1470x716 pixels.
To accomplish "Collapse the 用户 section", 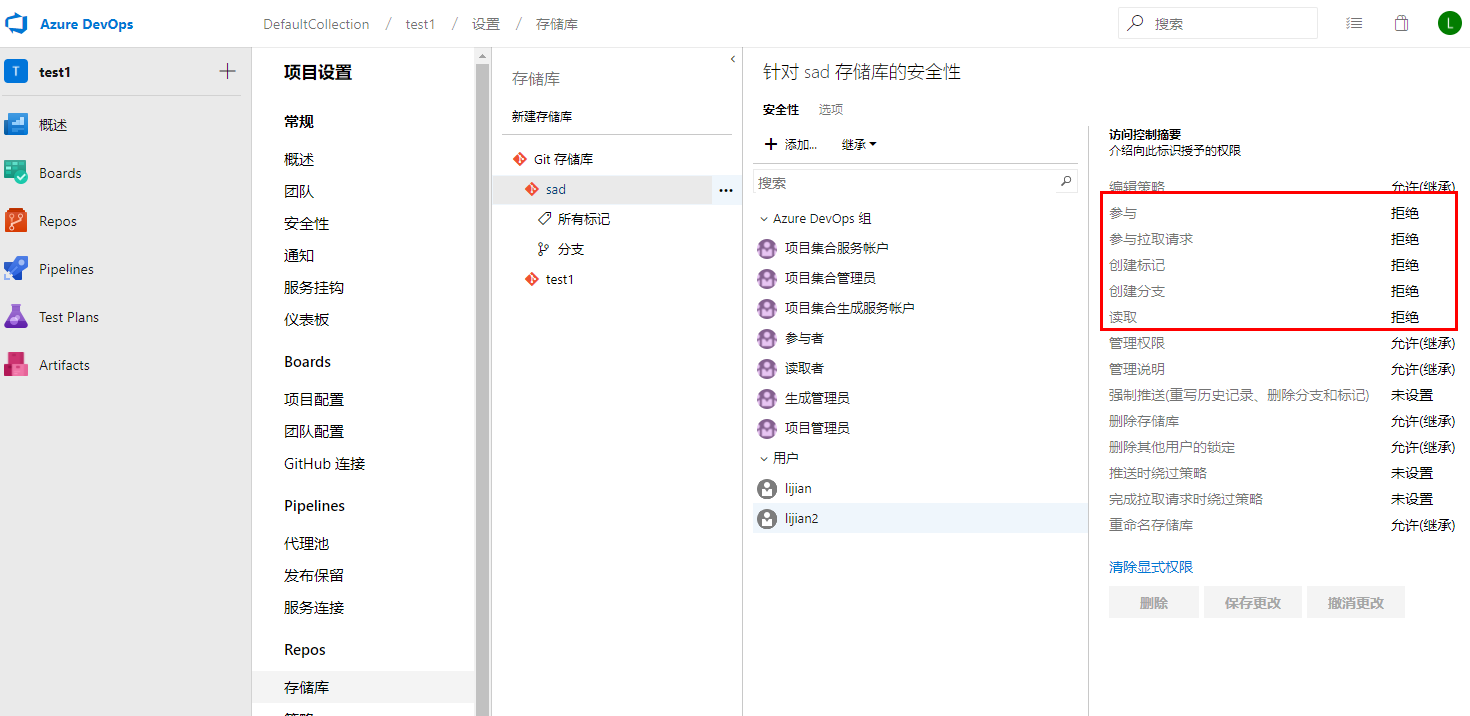I will point(764,458).
